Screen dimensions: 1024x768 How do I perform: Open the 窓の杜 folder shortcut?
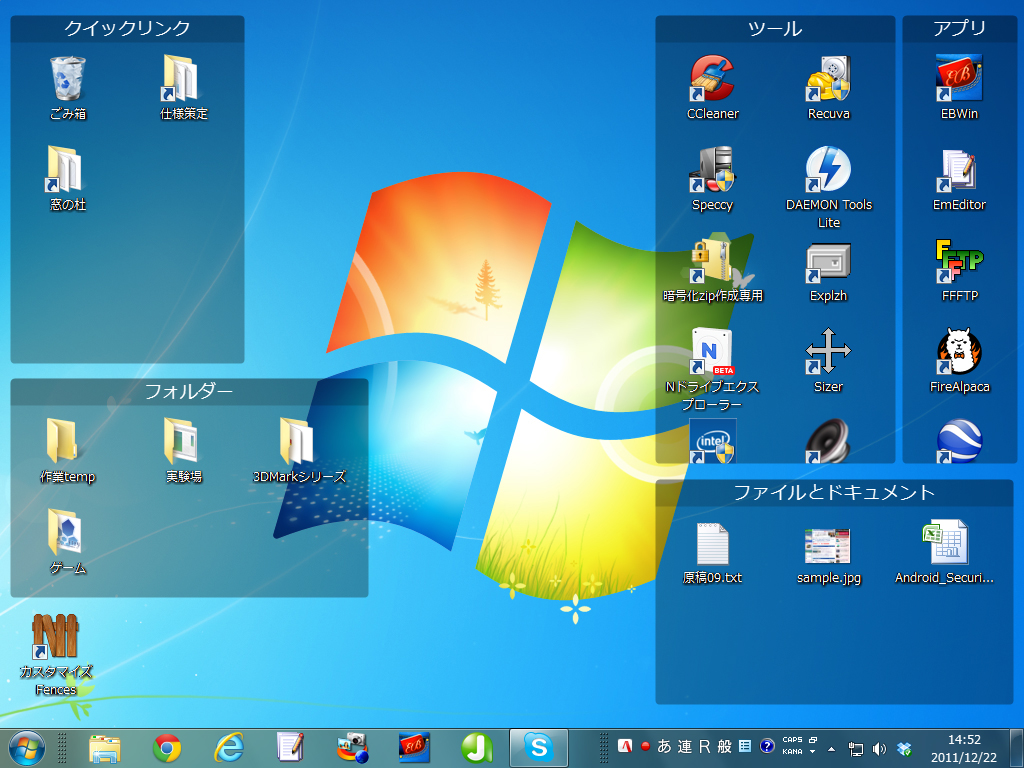click(x=68, y=178)
